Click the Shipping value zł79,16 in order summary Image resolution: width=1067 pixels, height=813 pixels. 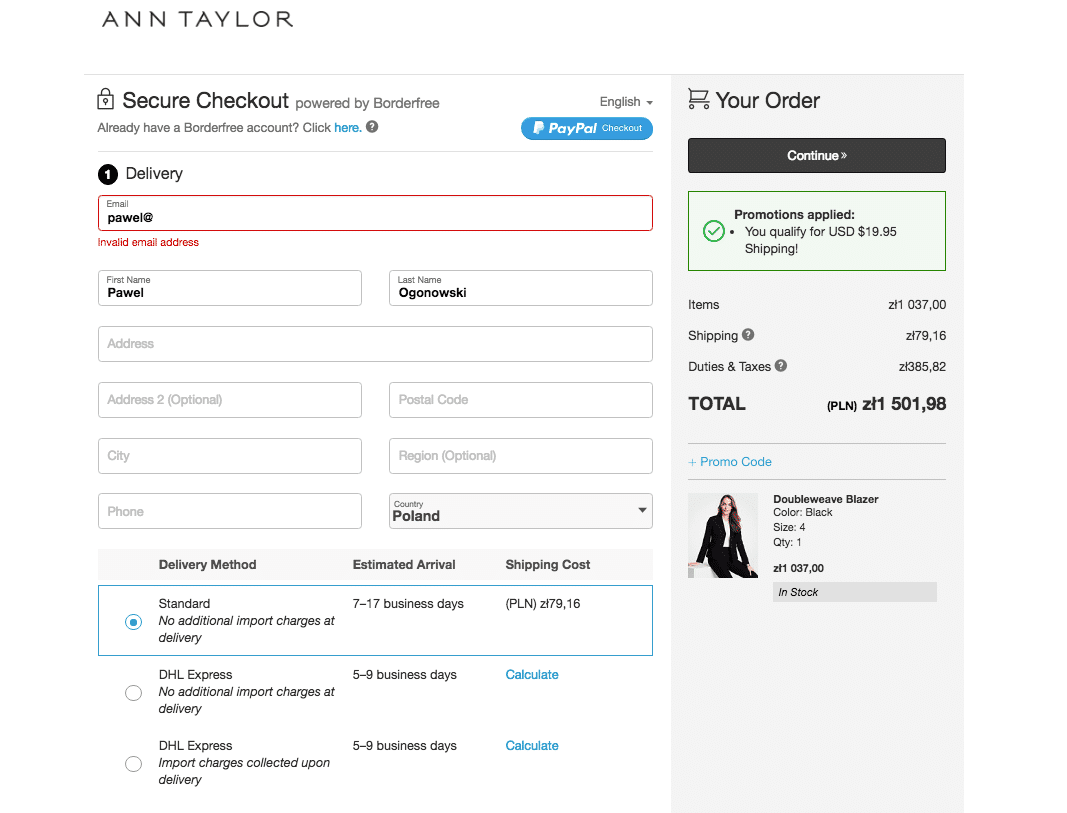click(925, 335)
